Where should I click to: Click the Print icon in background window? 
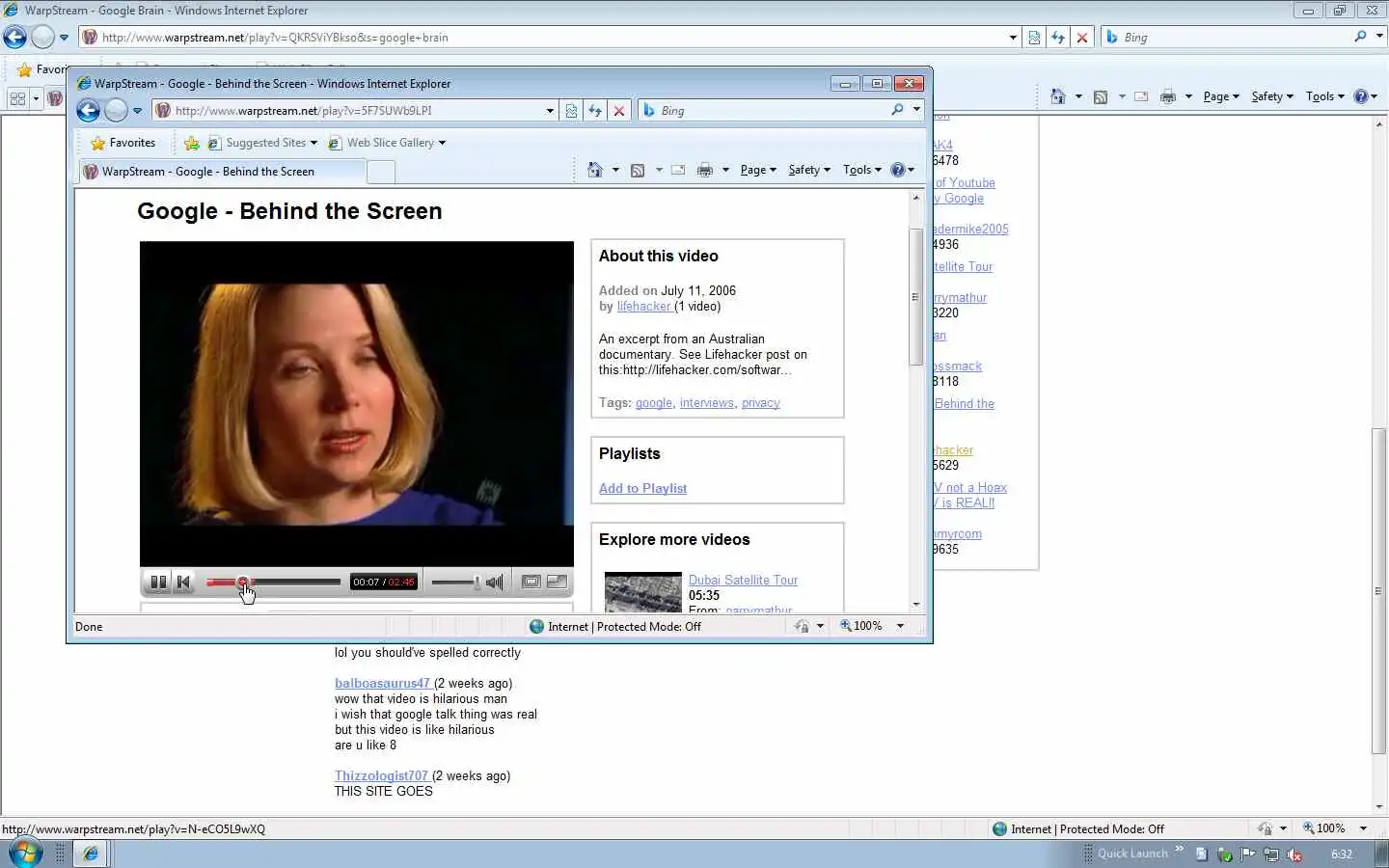(1168, 96)
